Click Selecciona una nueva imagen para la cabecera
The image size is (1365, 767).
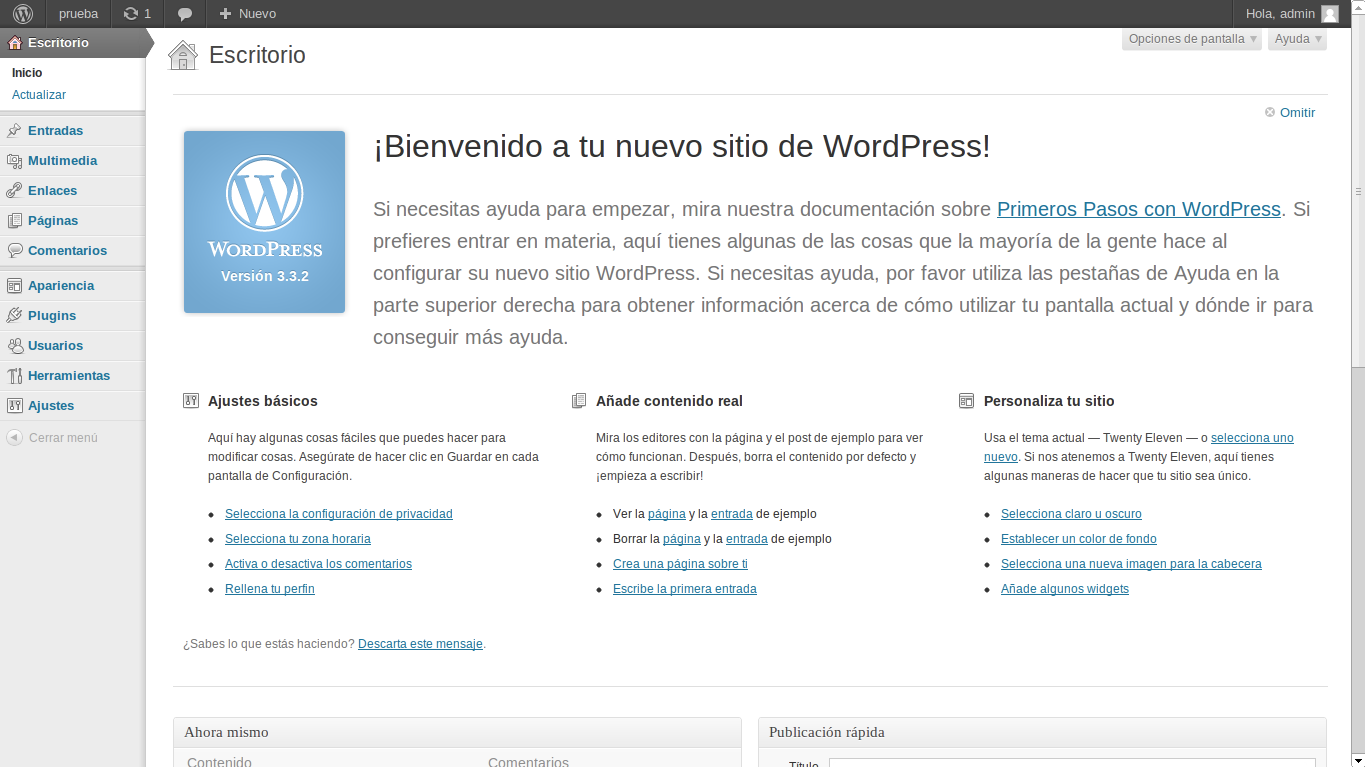[x=1131, y=564]
